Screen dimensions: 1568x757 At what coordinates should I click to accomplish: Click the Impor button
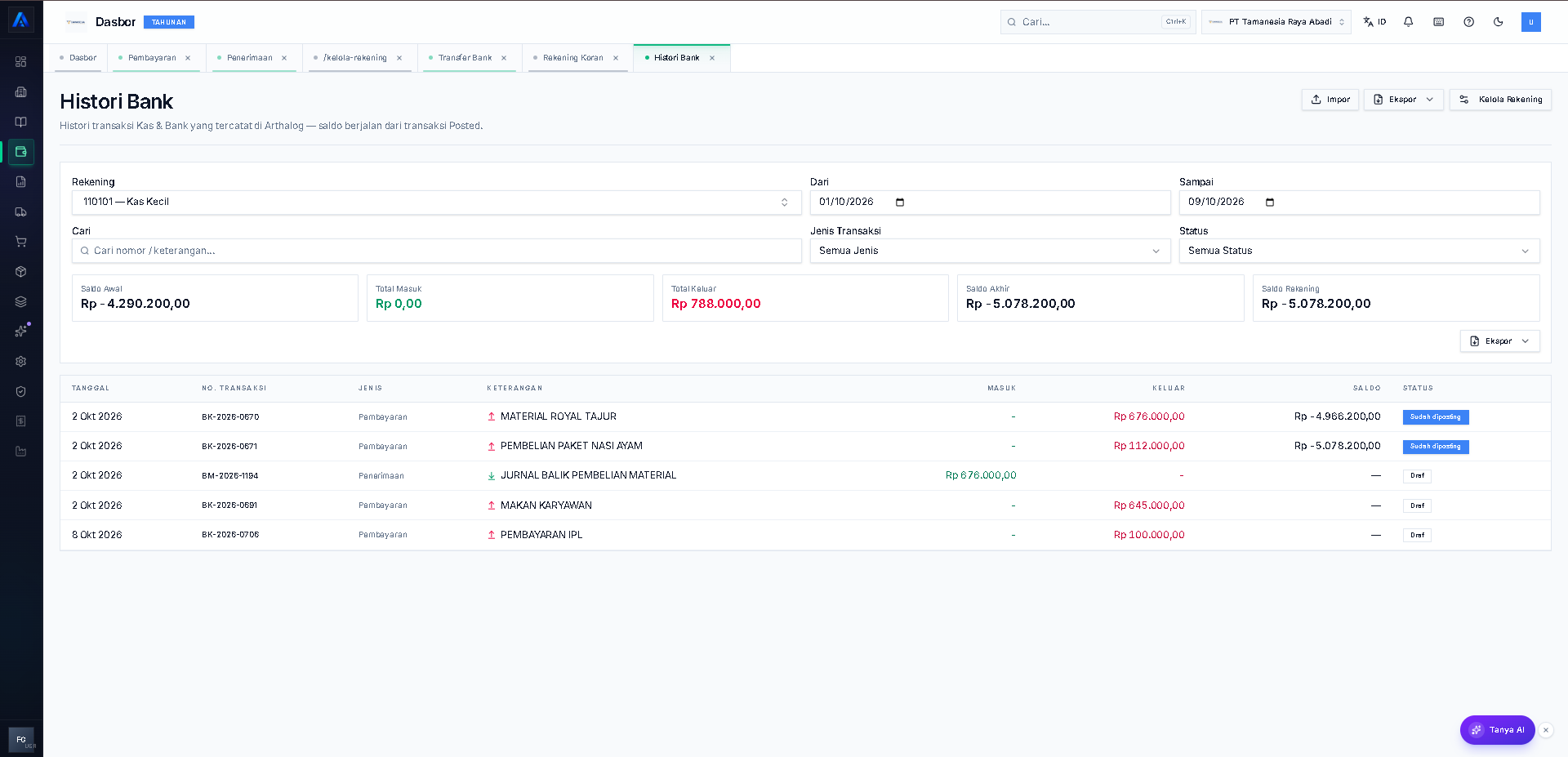pyautogui.click(x=1330, y=100)
